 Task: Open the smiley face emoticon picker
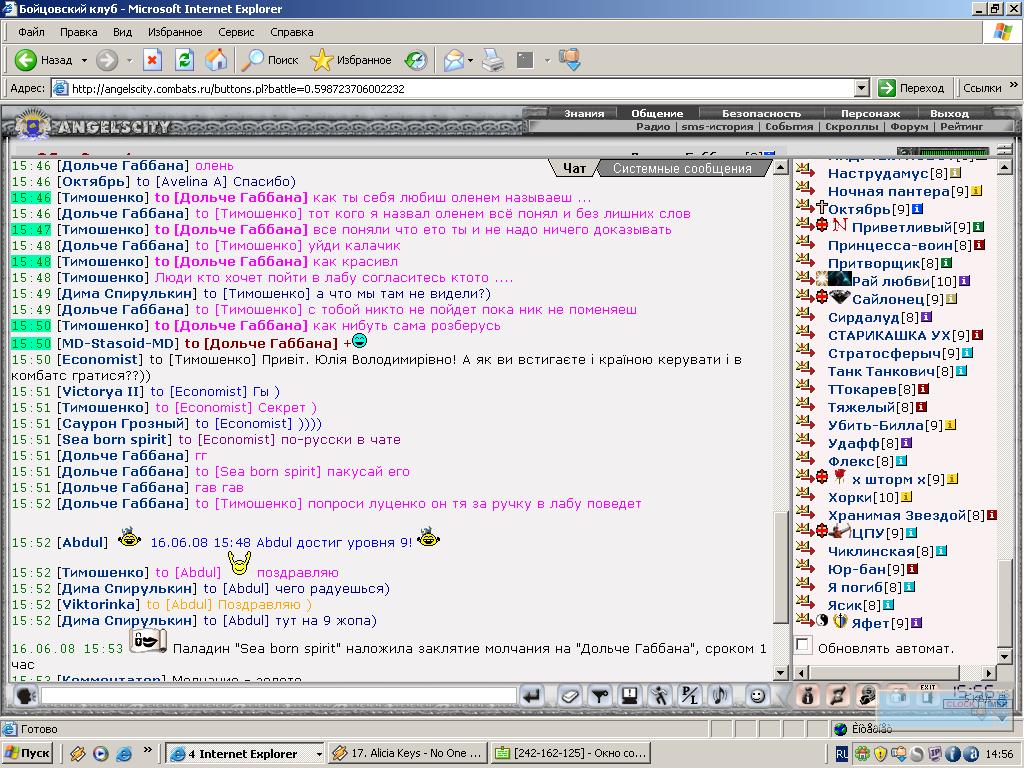(757, 696)
